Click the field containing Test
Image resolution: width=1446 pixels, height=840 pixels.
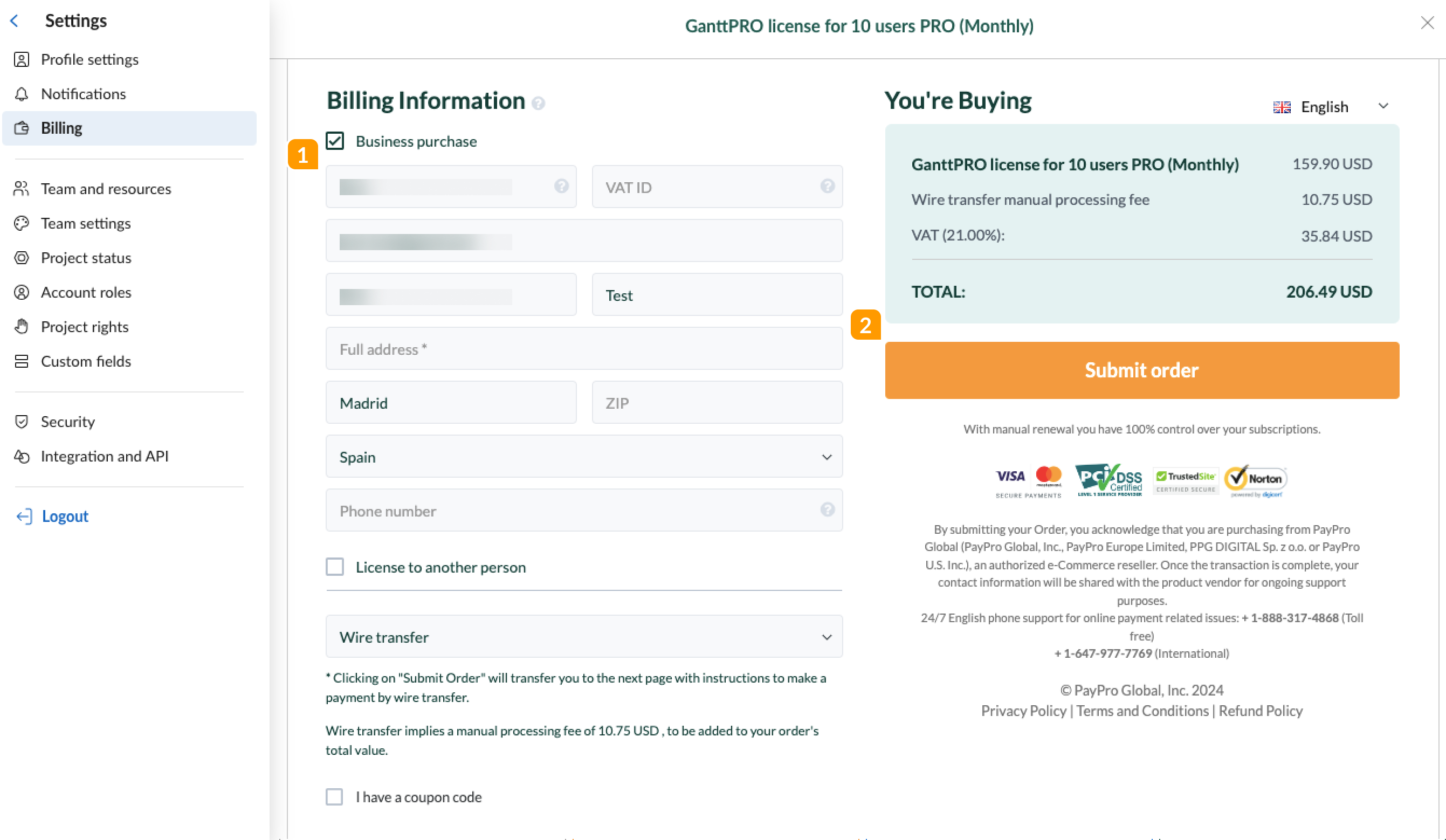(x=717, y=294)
